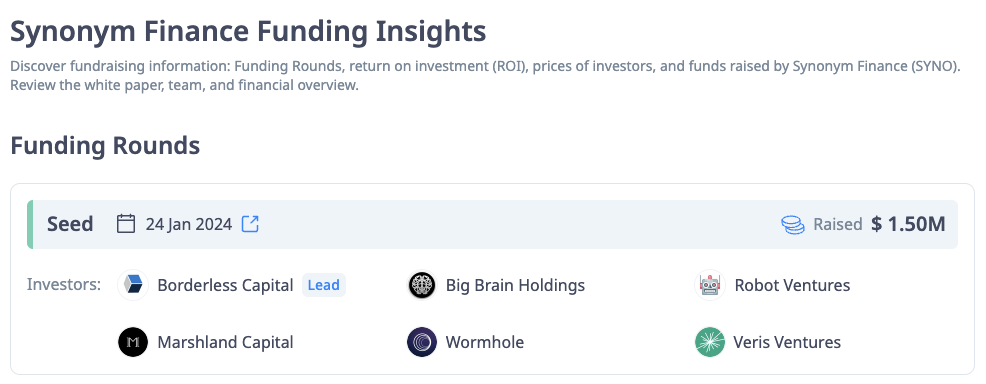Image resolution: width=986 pixels, height=384 pixels.
Task: Click the Borderless Capital logo
Action: pyautogui.click(x=133, y=285)
